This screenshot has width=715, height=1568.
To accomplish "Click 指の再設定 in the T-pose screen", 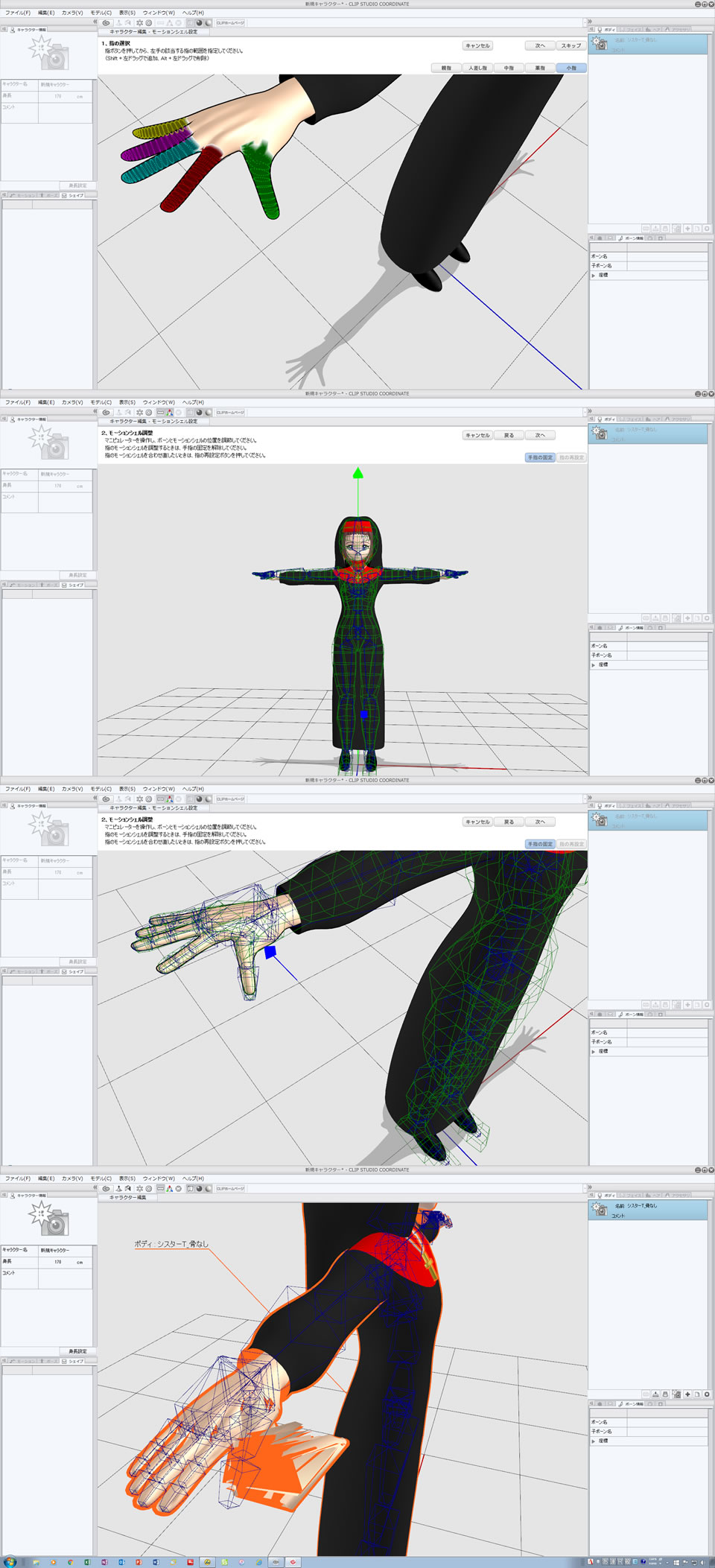I will [572, 457].
